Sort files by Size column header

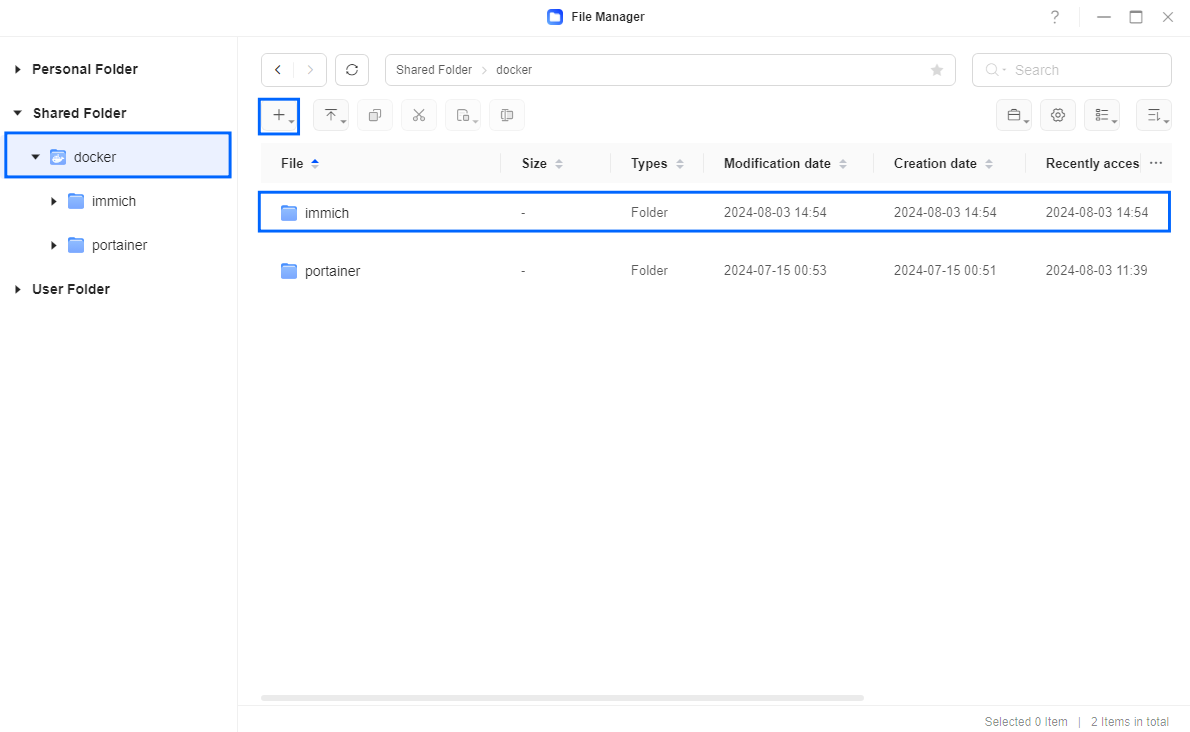pos(534,163)
